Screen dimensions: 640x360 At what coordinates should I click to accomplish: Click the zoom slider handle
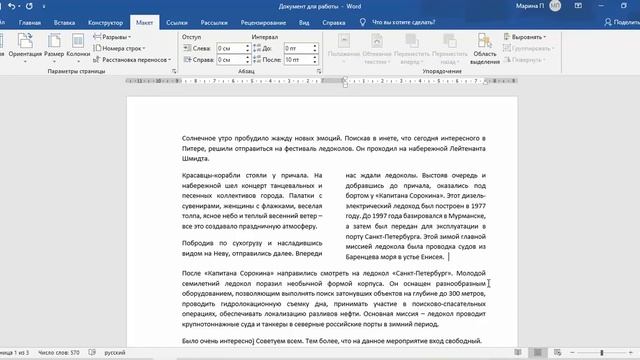[601, 352]
